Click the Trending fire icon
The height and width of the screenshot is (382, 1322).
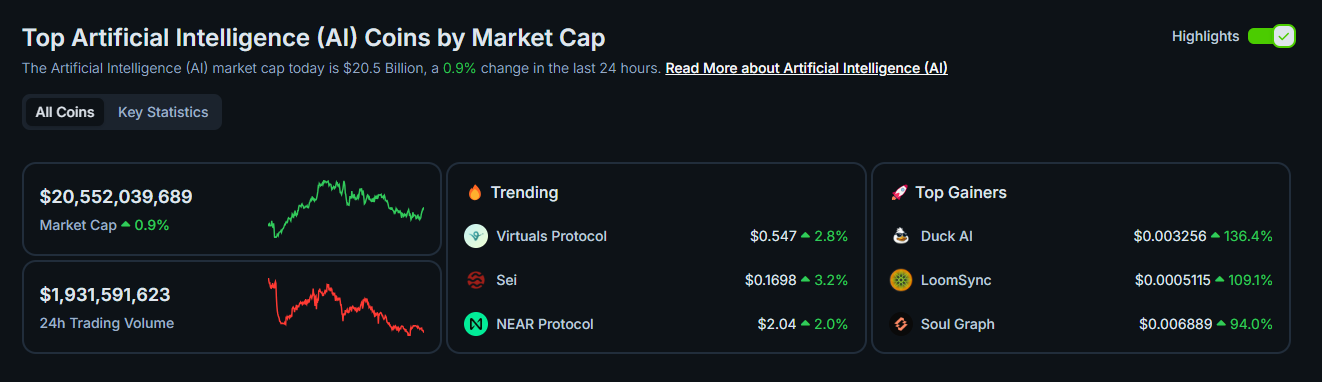[475, 192]
